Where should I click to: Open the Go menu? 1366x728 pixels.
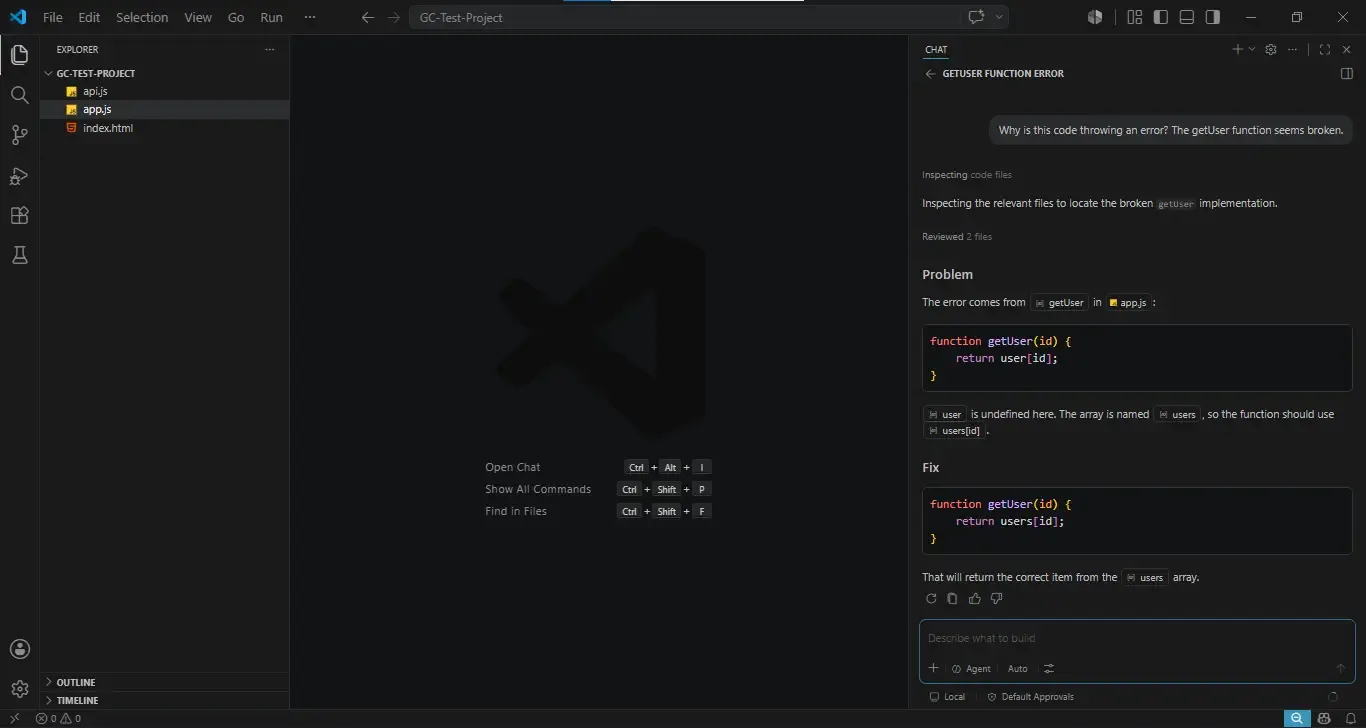coord(236,17)
